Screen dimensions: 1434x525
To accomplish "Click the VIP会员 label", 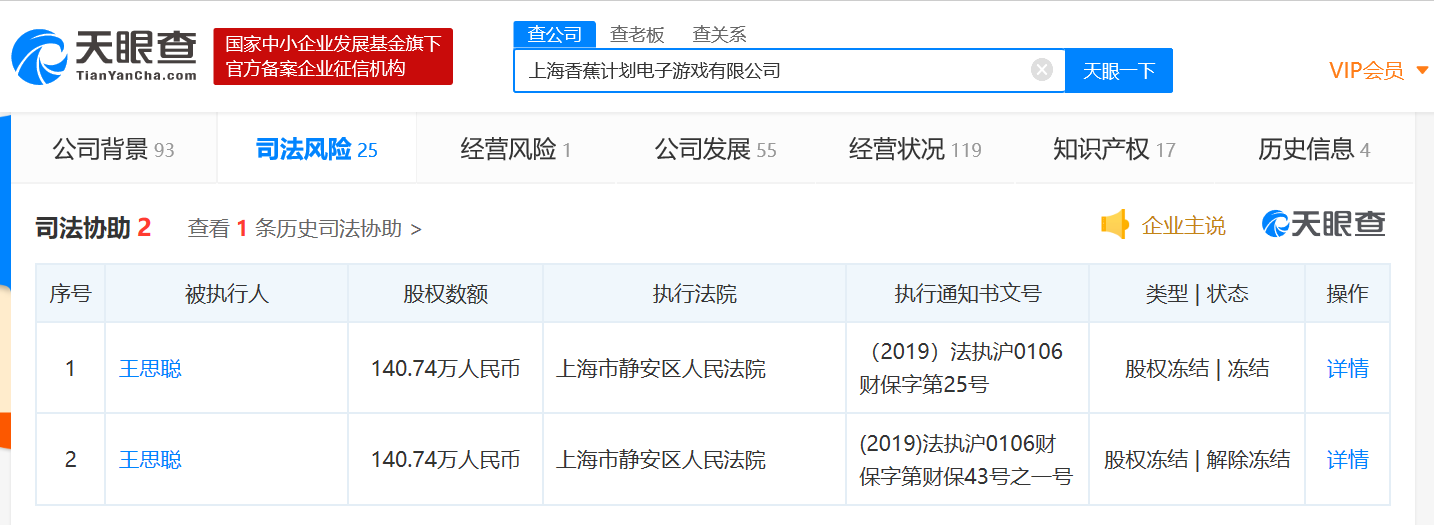I will coord(1366,71).
